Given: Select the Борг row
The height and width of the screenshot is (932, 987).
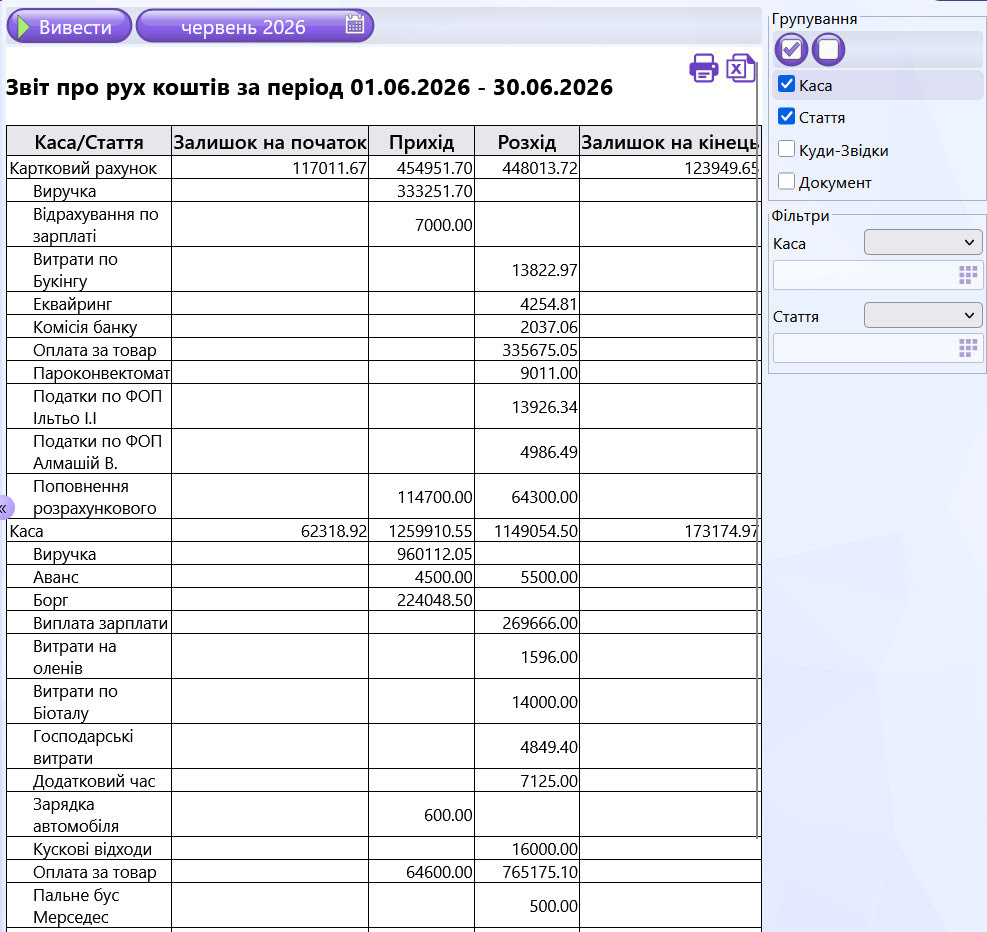Looking at the screenshot, I should pyautogui.click(x=383, y=600).
